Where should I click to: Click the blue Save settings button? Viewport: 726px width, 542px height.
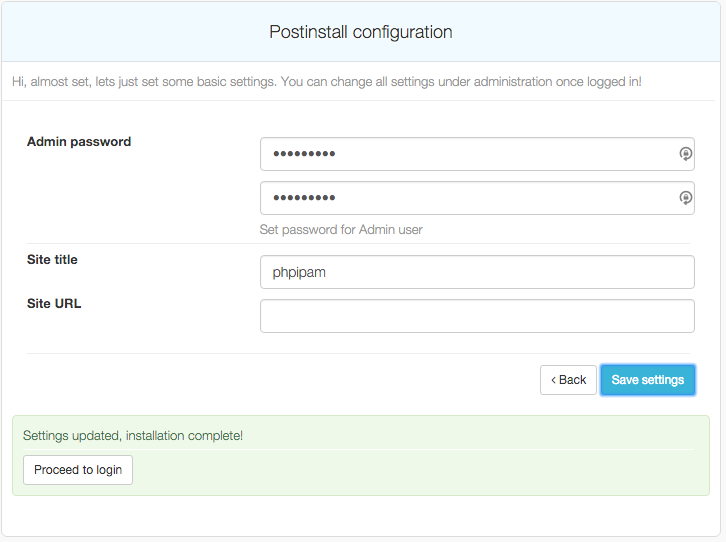[647, 380]
